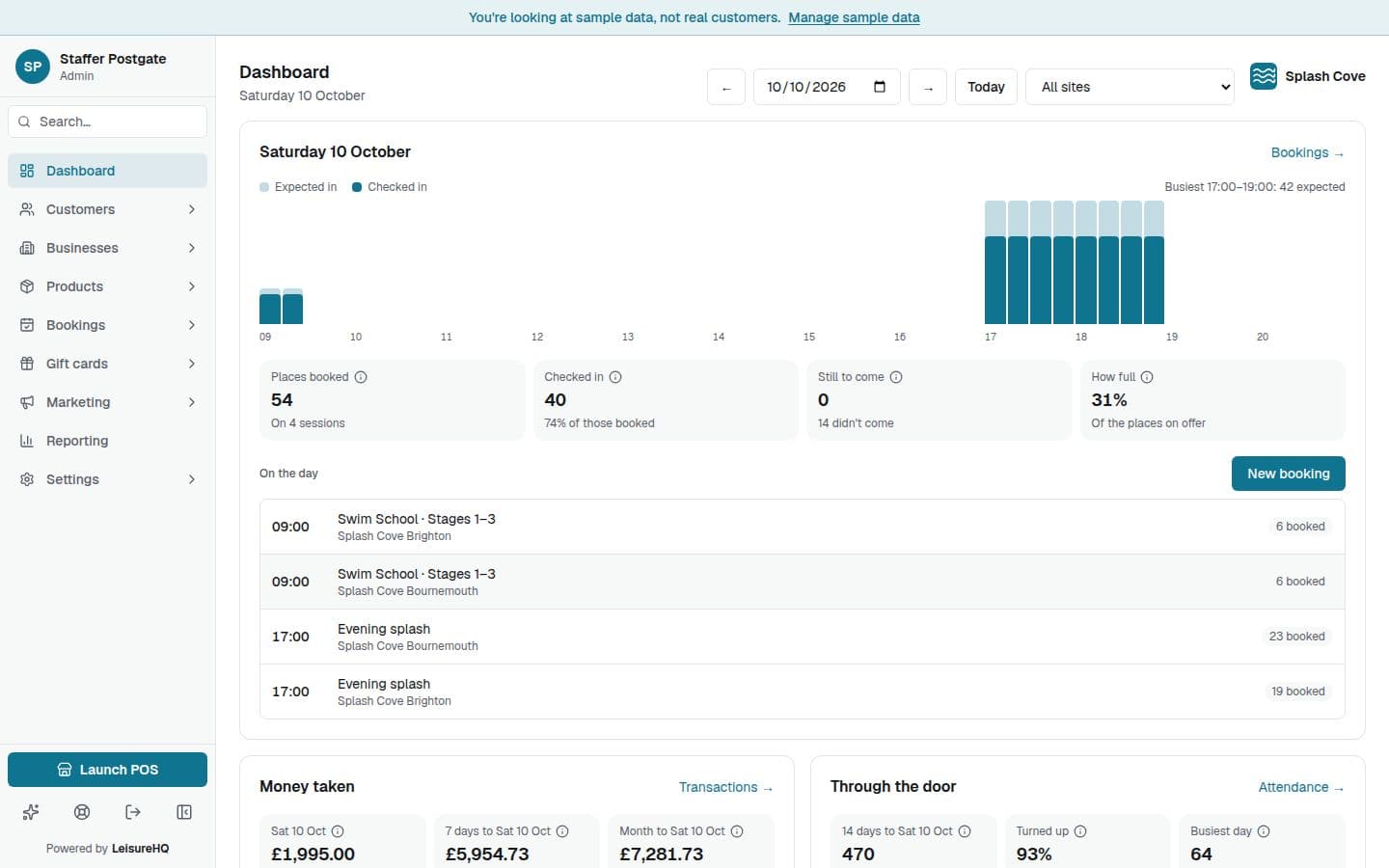This screenshot has height=868, width=1389.
Task: Click the info icon beside Still to come
Action: (x=896, y=377)
